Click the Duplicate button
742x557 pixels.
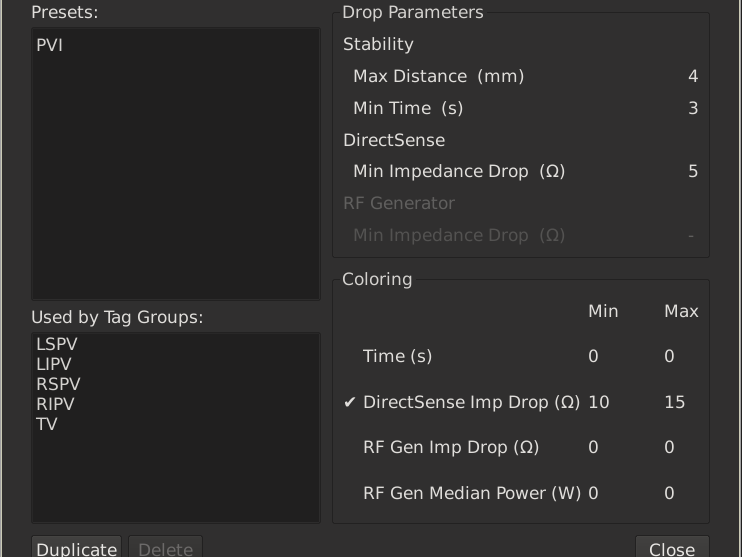click(x=76, y=548)
